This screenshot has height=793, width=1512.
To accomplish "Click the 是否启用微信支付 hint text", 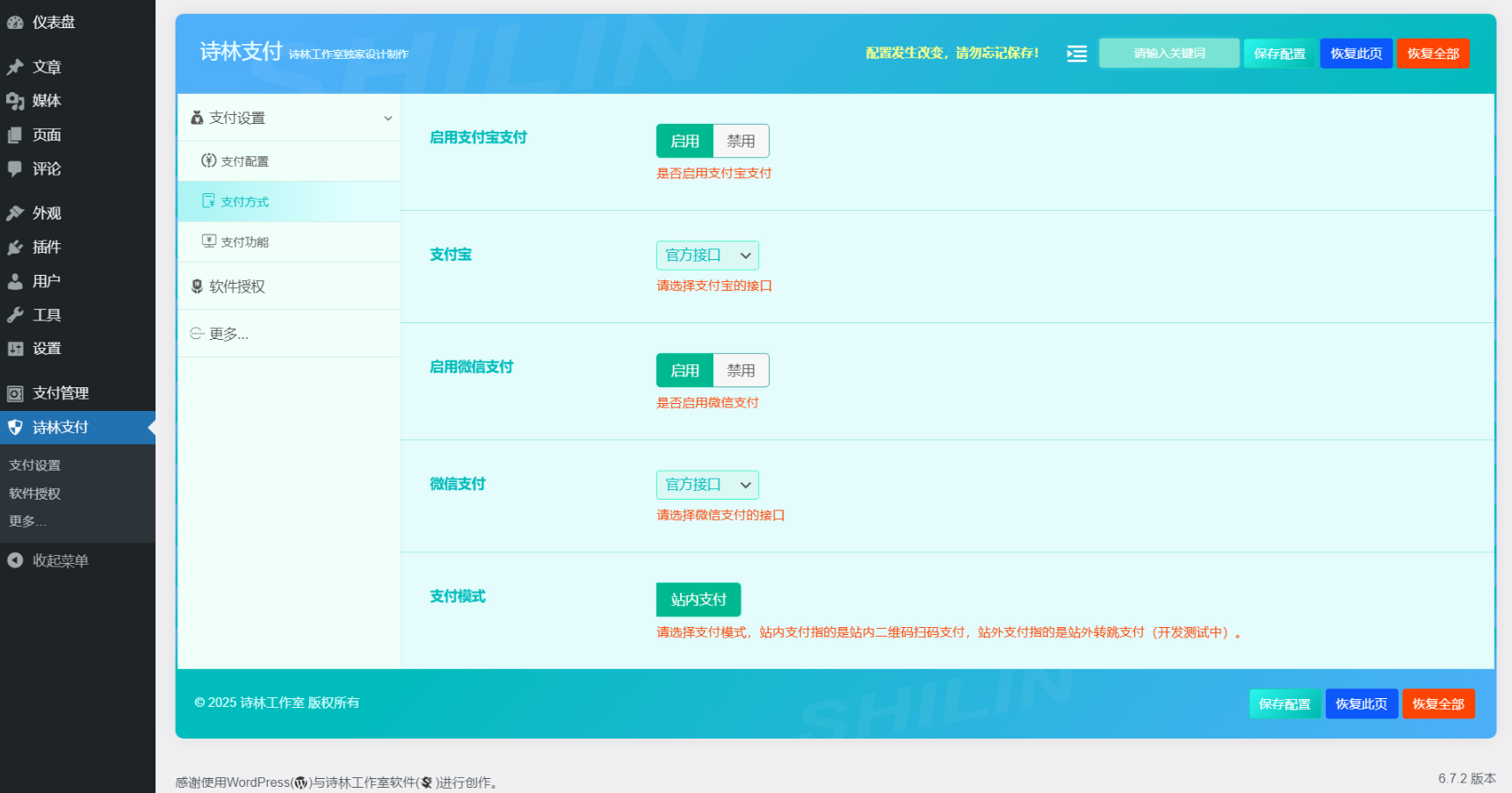I will point(707,403).
